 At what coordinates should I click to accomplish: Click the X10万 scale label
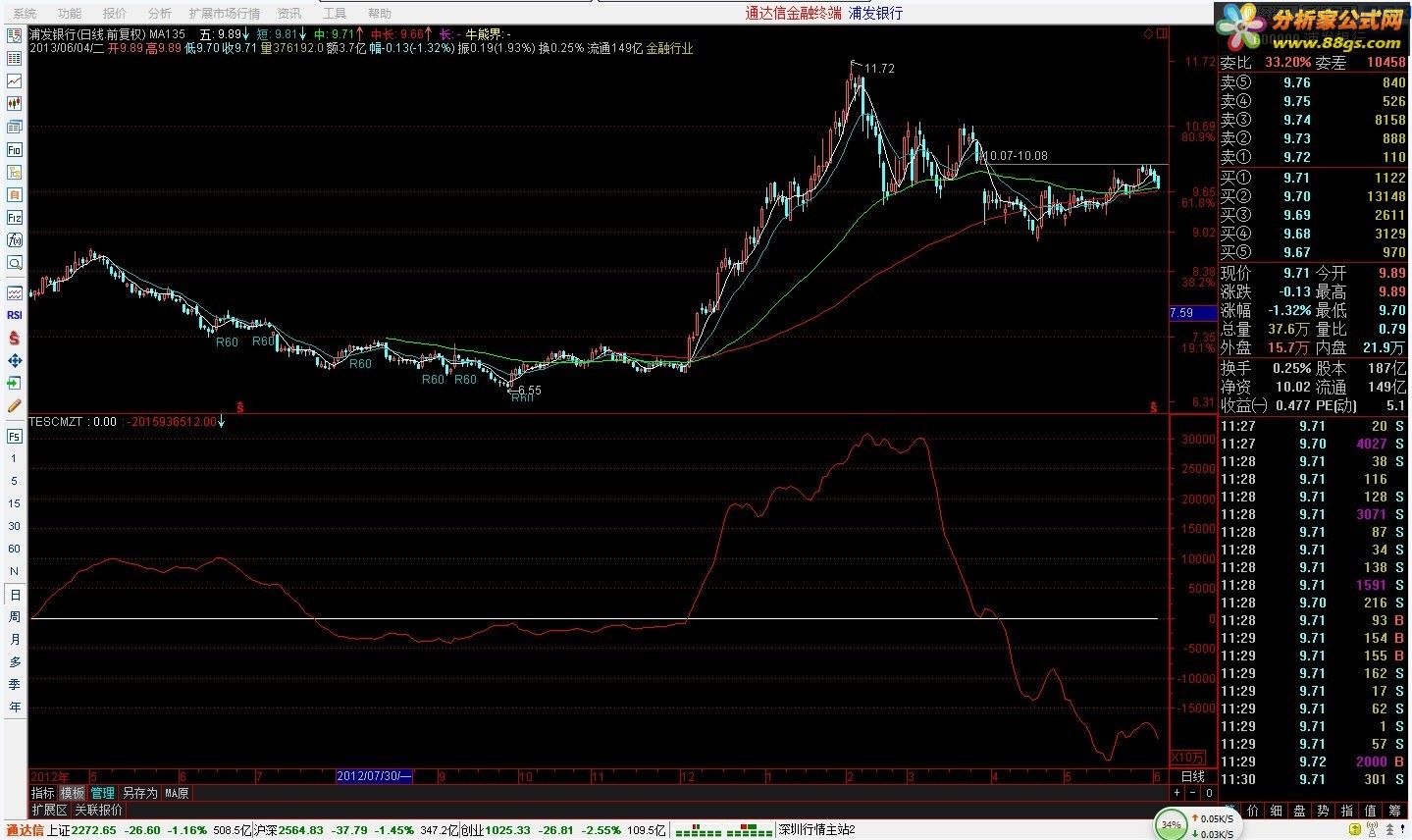(1189, 757)
